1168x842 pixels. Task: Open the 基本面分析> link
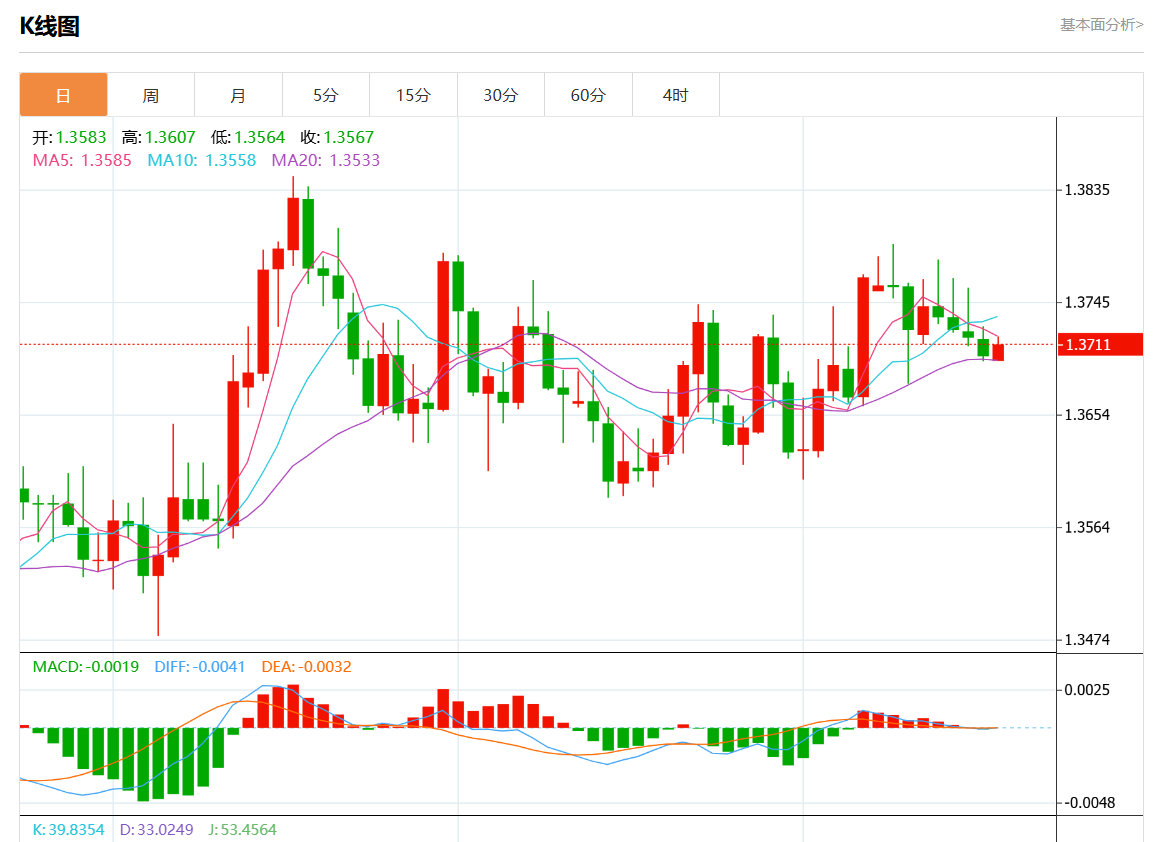pyautogui.click(x=1102, y=25)
